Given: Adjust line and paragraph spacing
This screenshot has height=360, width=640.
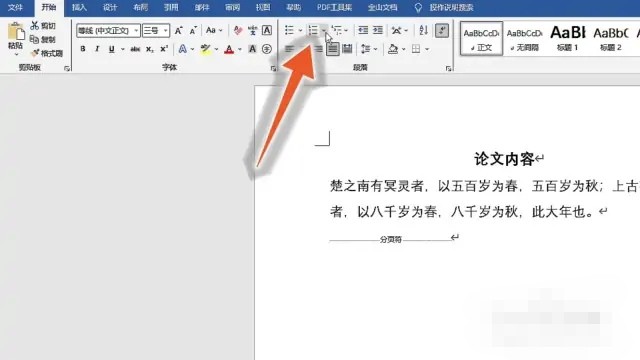Looking at the screenshot, I should point(366,49).
